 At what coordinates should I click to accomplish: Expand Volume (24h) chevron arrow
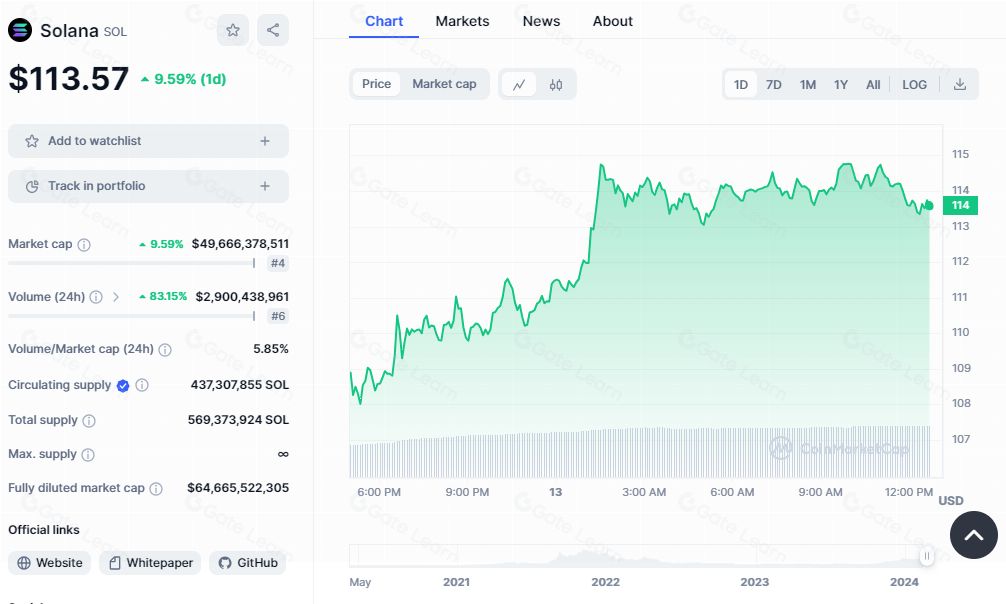(x=116, y=297)
